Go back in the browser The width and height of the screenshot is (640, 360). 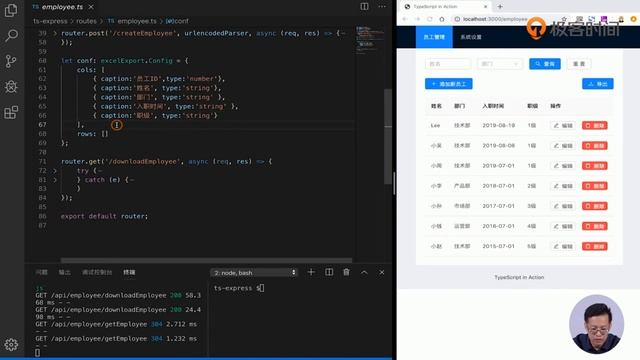point(405,19)
